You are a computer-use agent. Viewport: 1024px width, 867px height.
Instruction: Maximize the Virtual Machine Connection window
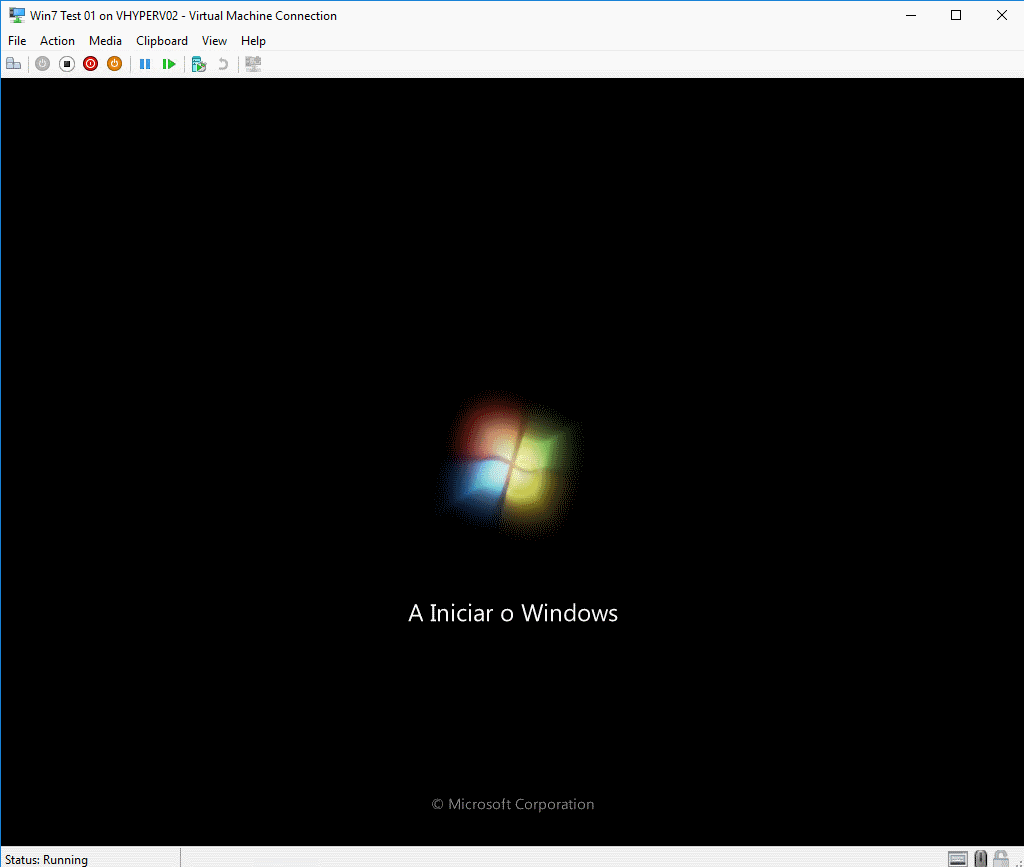(x=956, y=15)
